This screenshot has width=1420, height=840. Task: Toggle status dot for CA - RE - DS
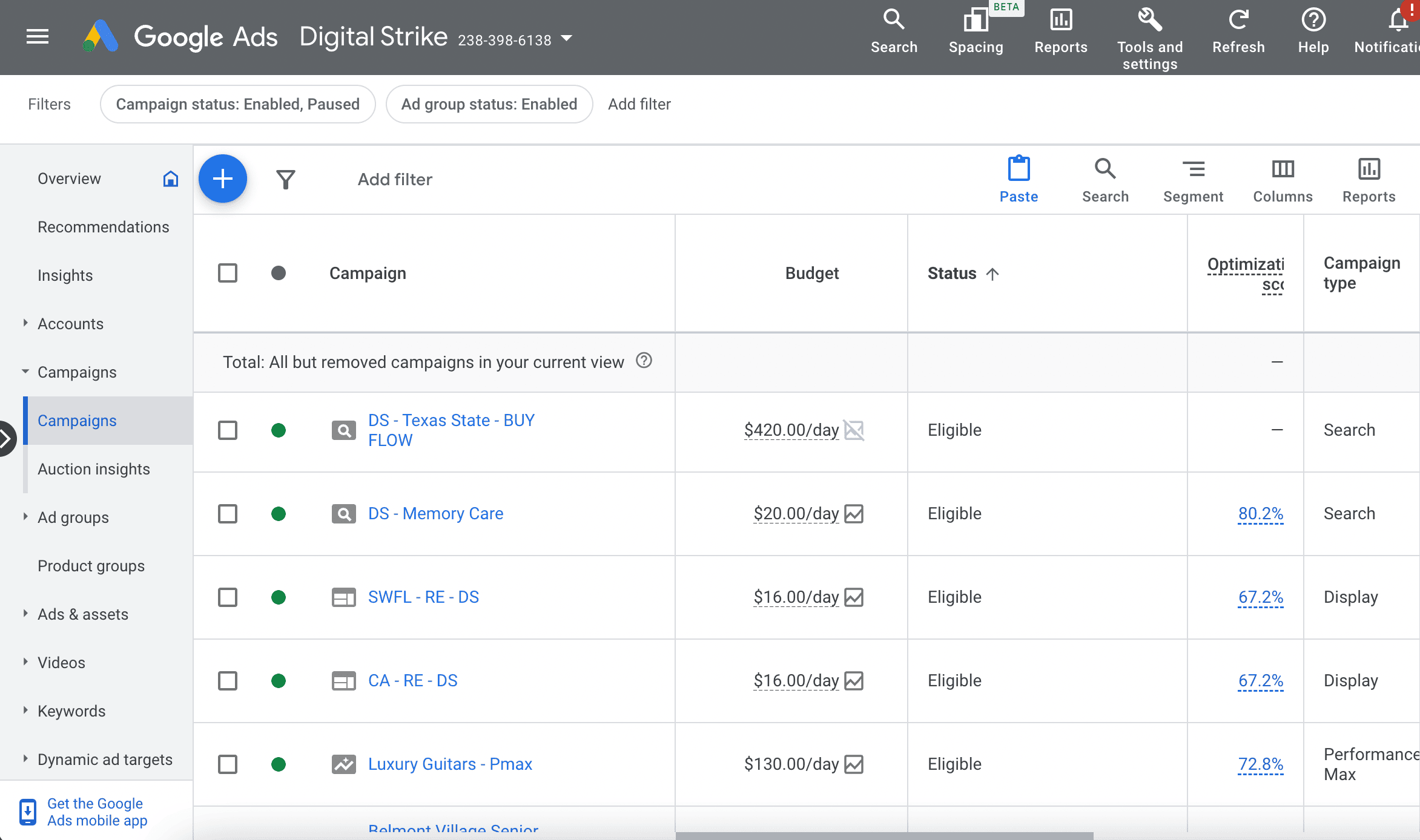(279, 681)
